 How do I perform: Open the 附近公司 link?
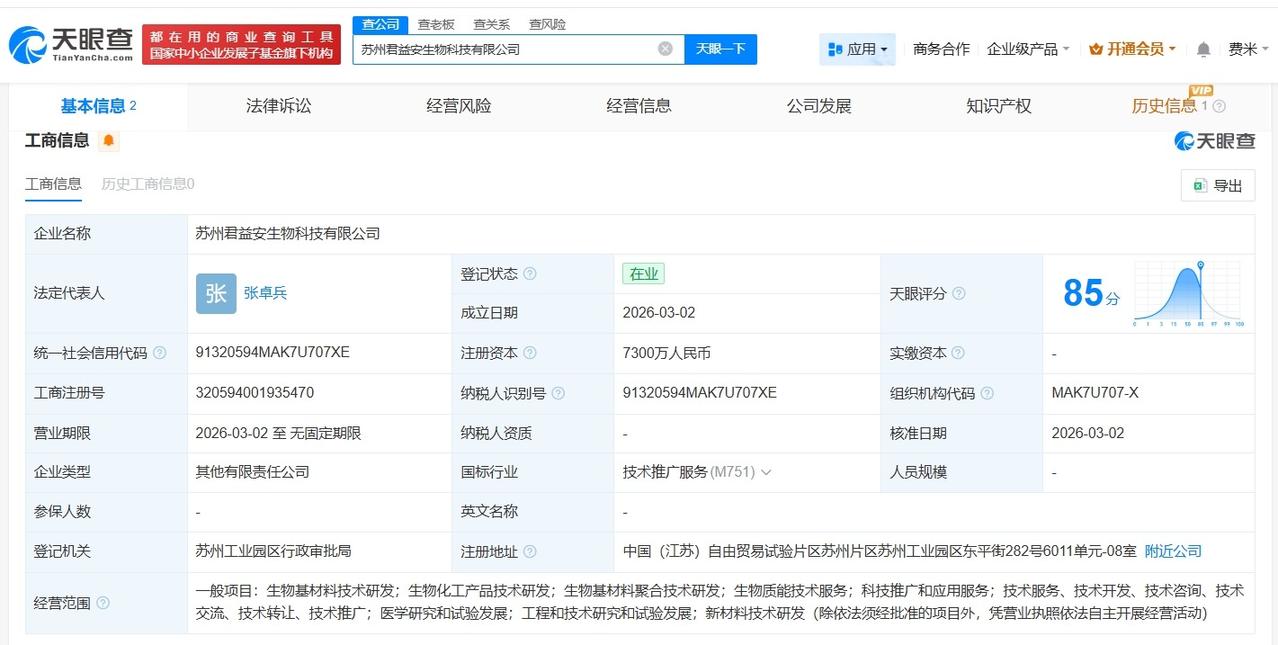(1171, 550)
